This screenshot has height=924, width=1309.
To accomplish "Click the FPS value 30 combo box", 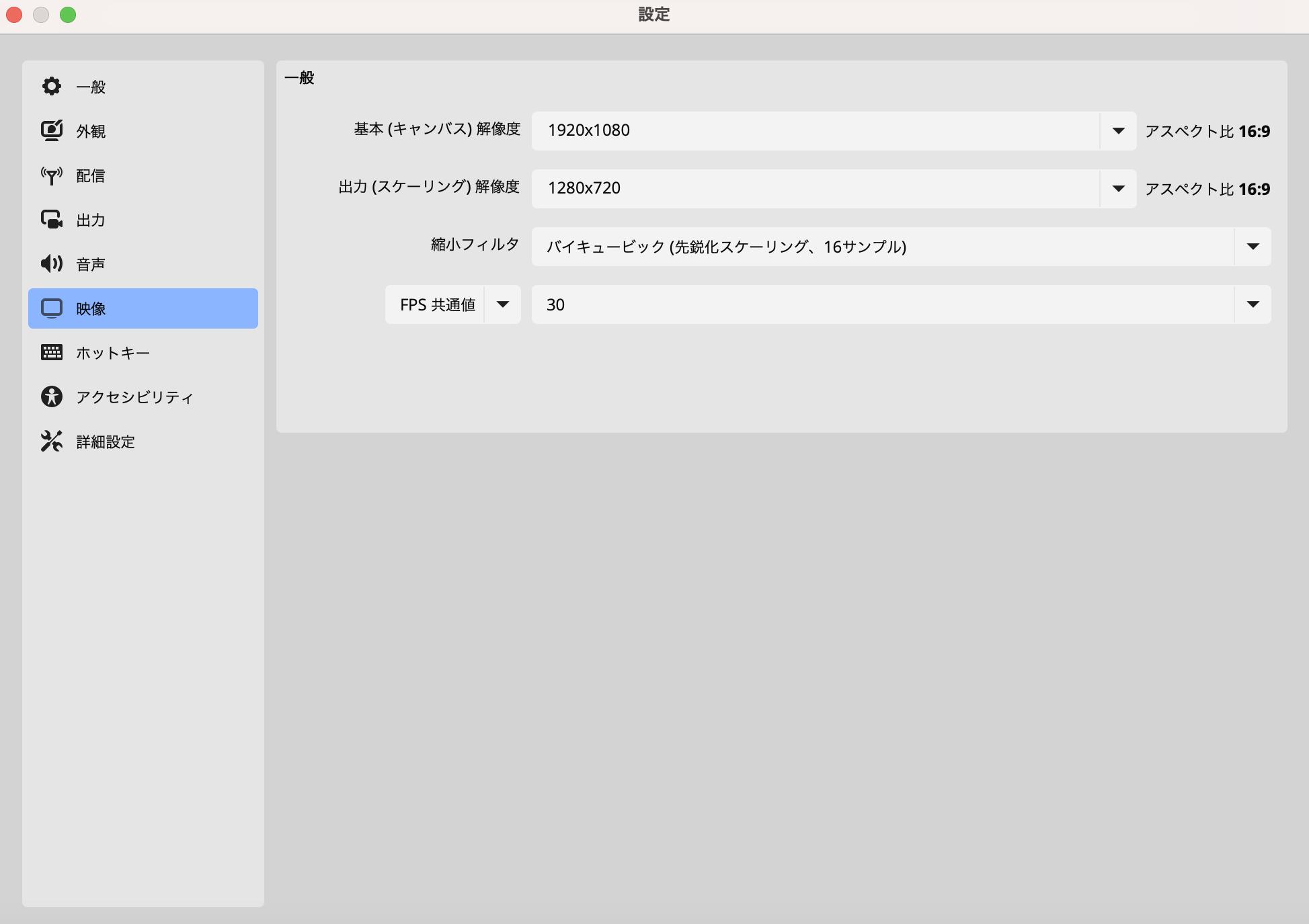I will [x=901, y=304].
